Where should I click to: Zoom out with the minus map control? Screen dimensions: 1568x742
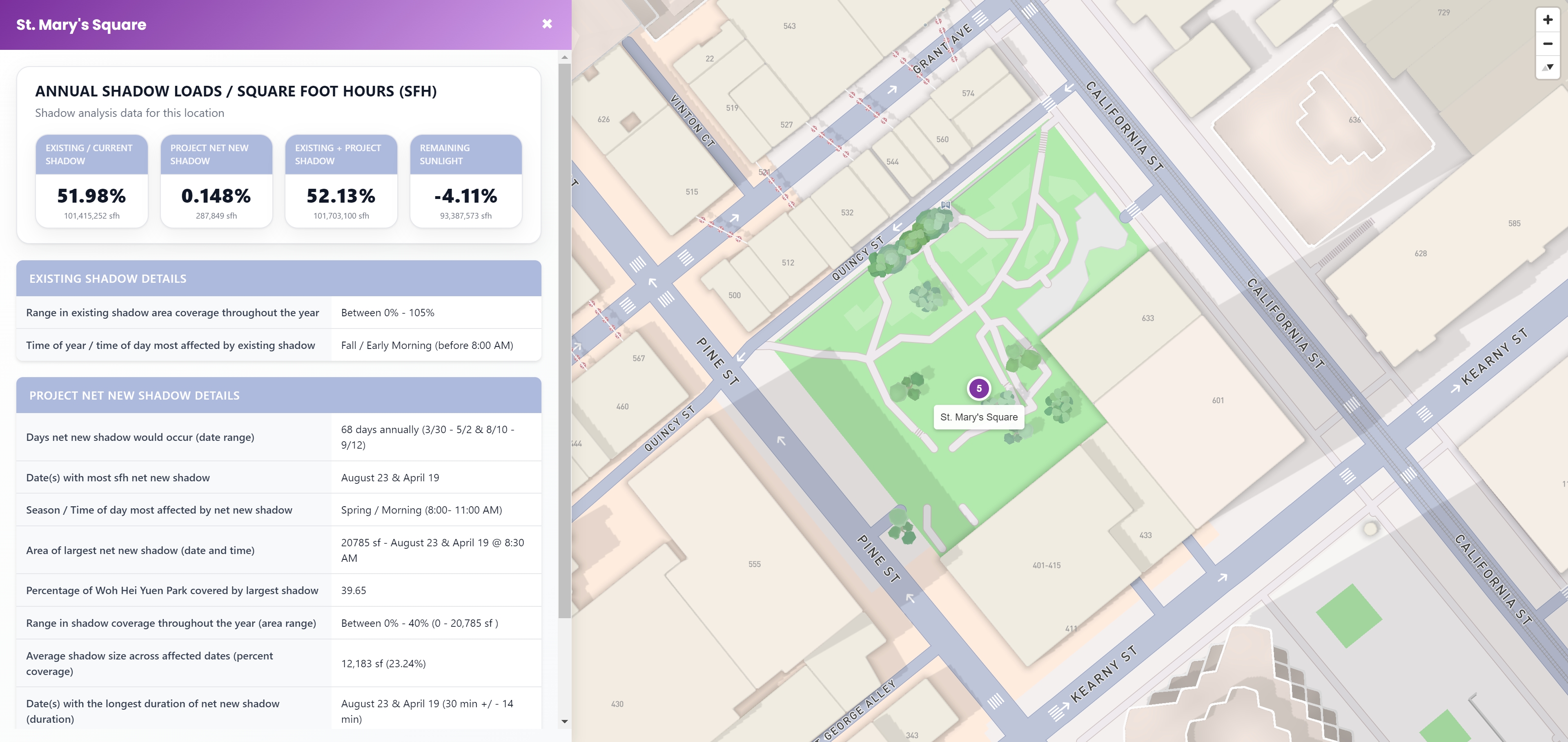[1547, 43]
